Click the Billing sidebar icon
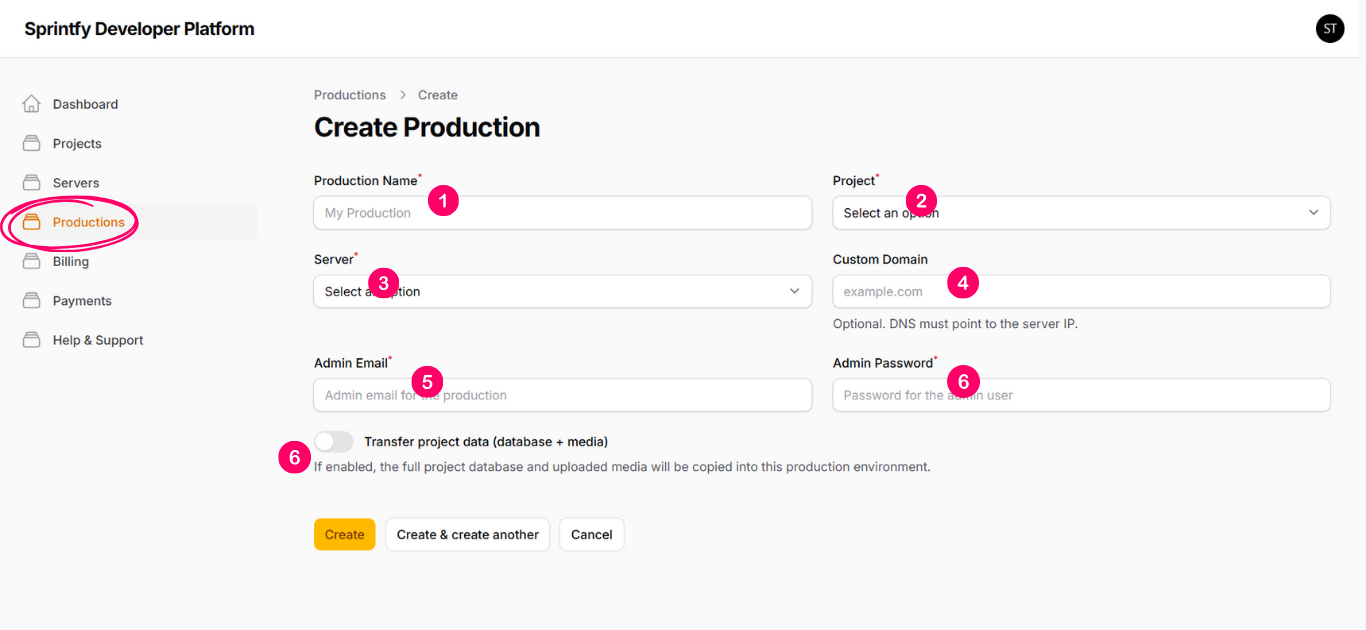 32,261
